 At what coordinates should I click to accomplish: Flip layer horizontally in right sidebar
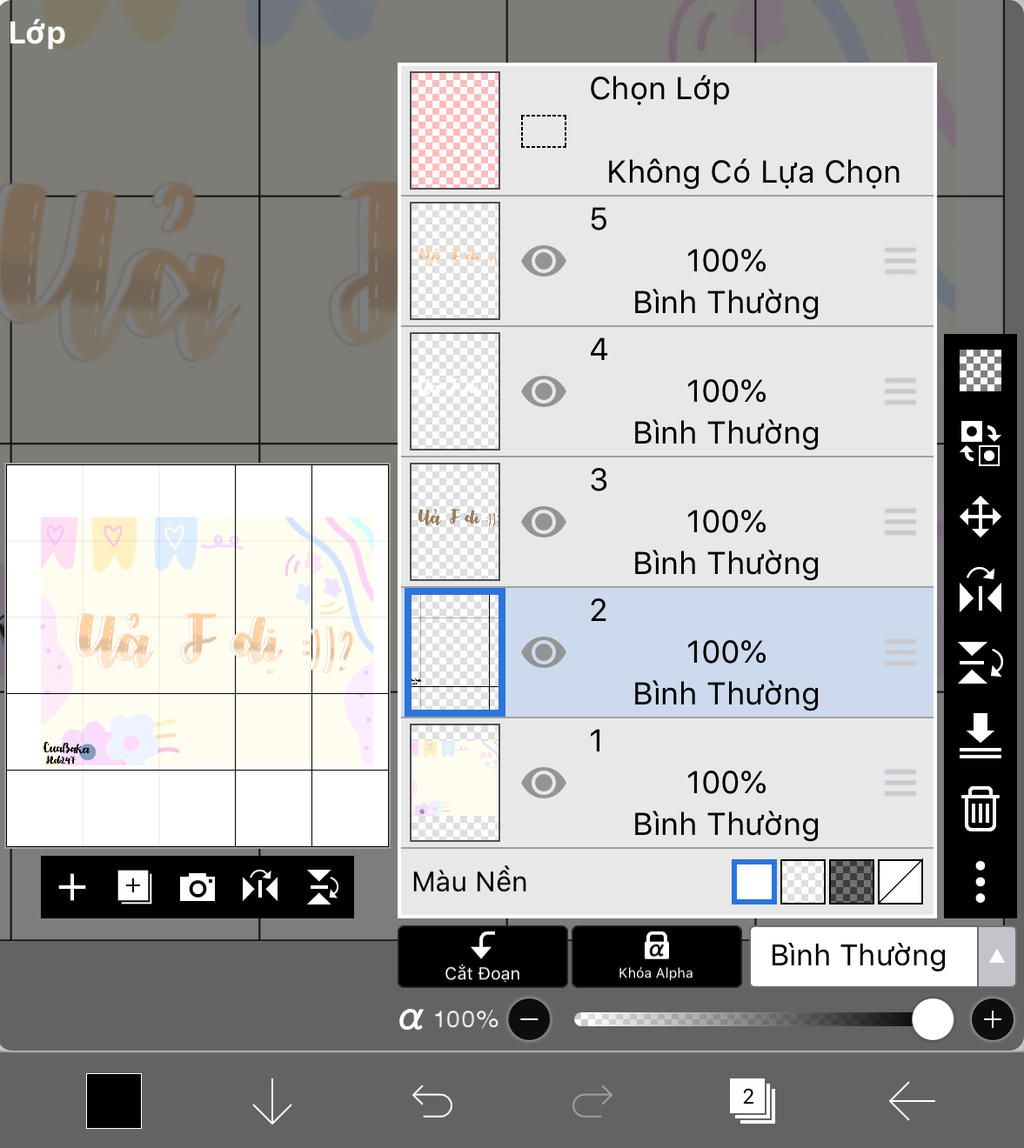tap(980, 590)
